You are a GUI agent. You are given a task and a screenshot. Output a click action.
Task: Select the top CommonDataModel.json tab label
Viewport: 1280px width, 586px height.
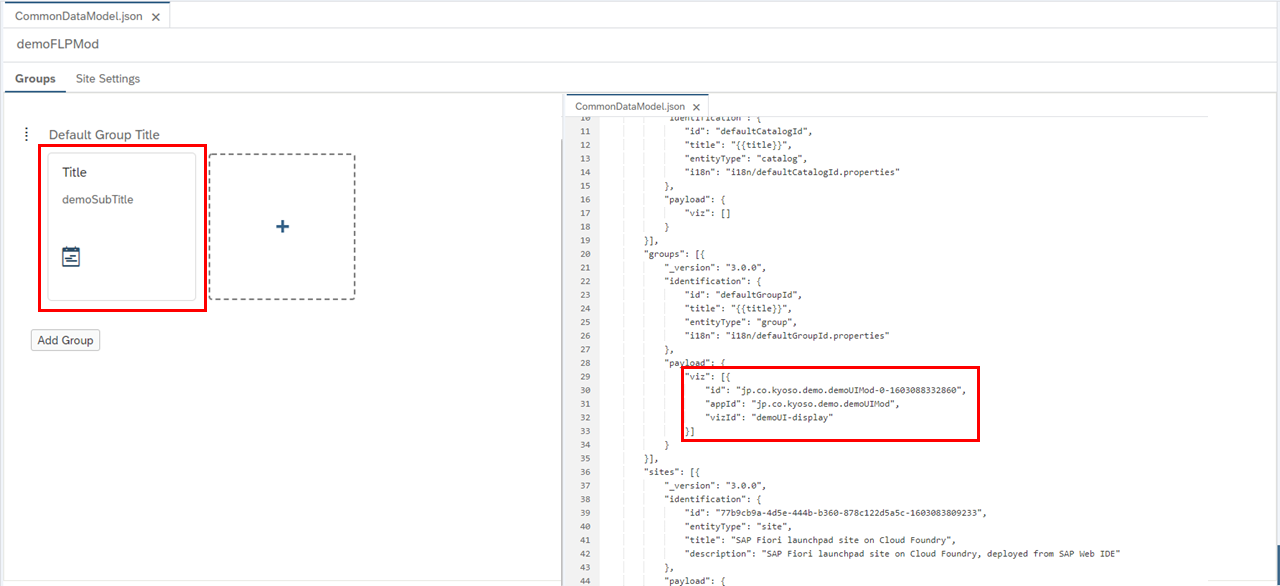click(x=80, y=17)
